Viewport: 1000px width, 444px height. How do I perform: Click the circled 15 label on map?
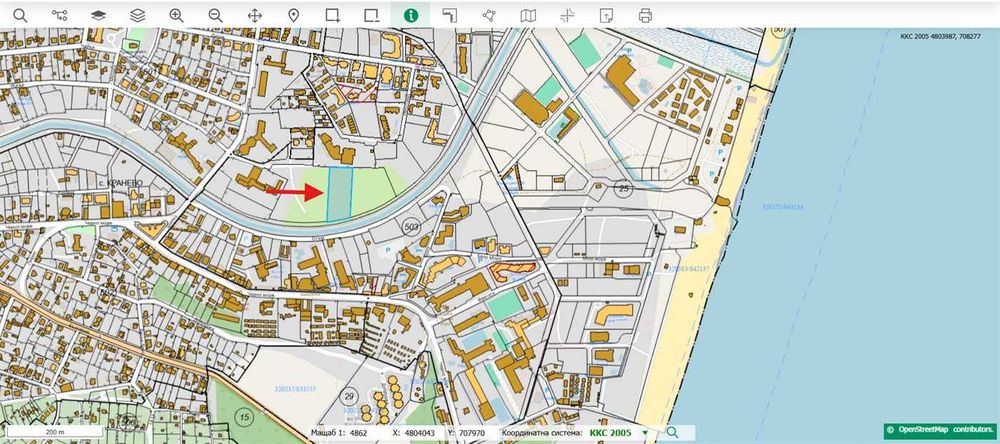[x=244, y=417]
